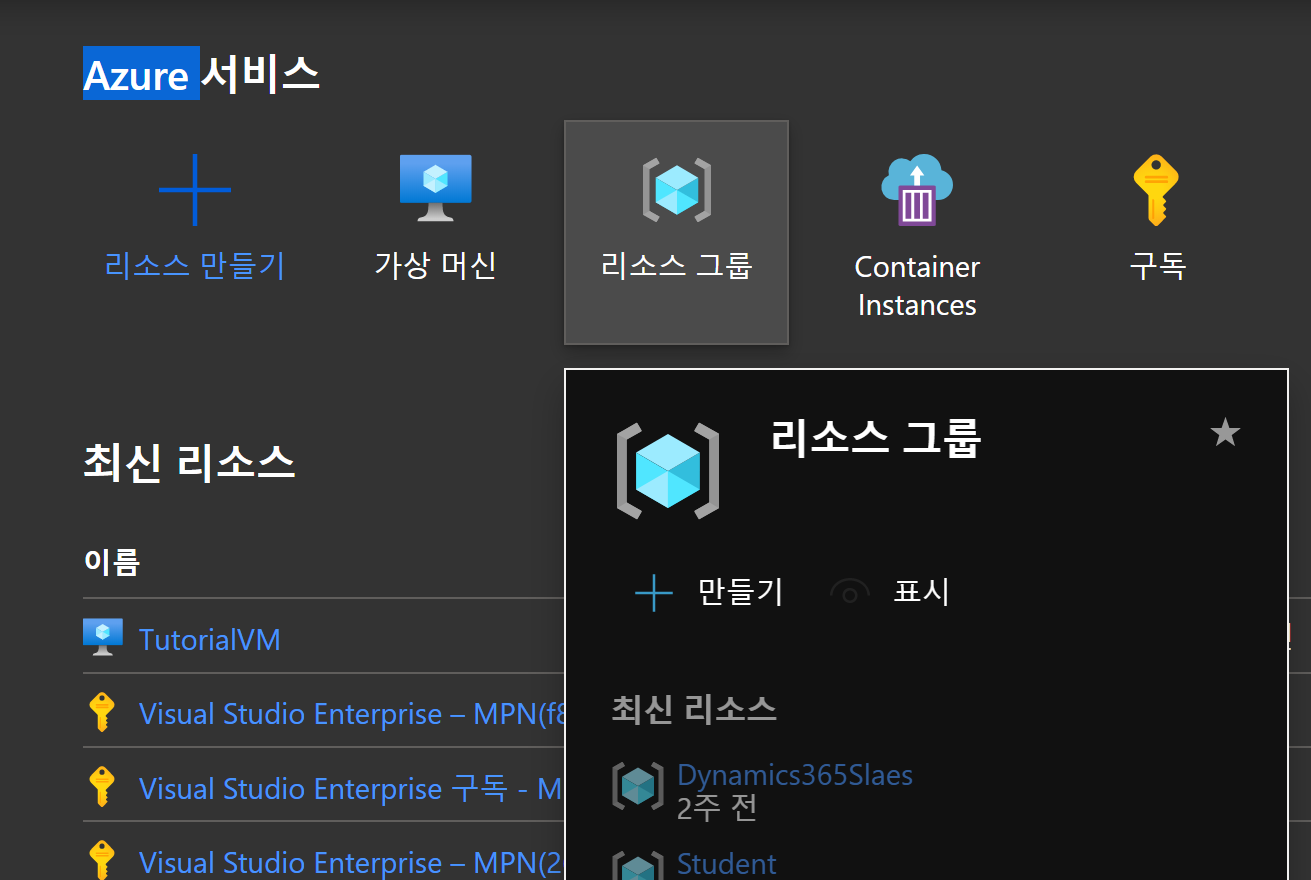Viewport: 1311px width, 880px height.
Task: Click the large cube icon in popup
Action: pyautogui.click(x=668, y=471)
